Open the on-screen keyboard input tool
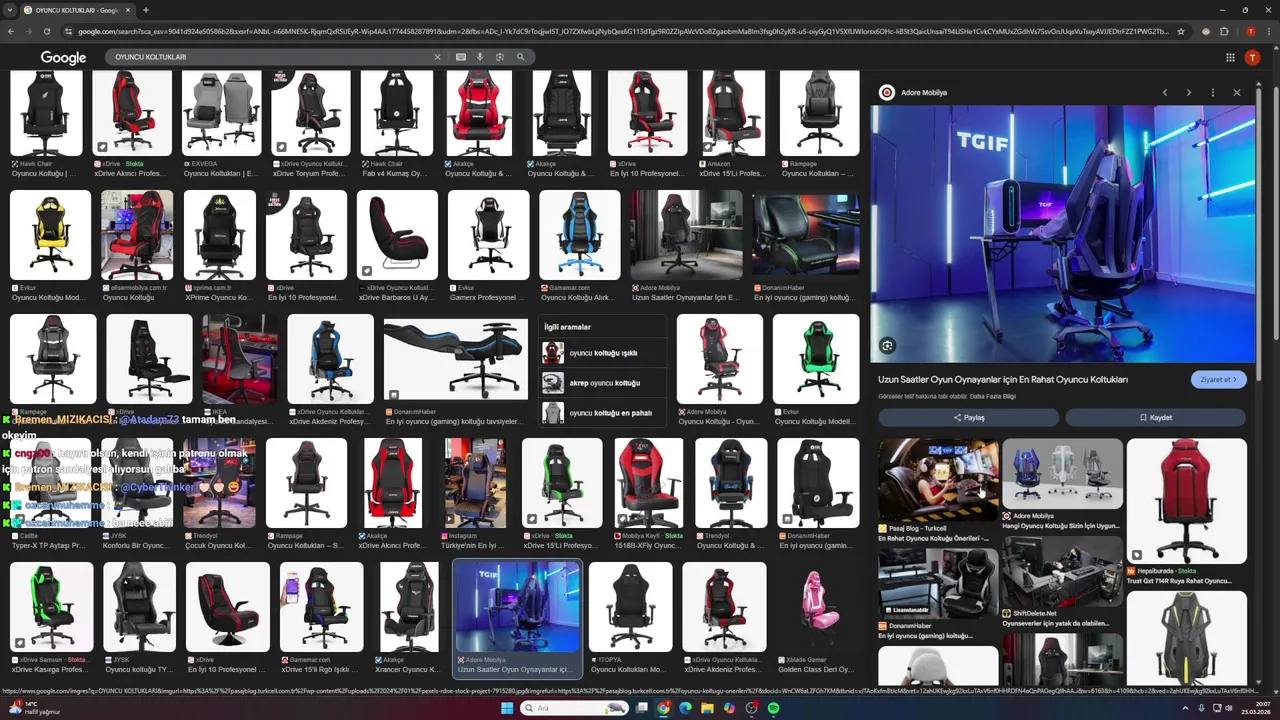 [461, 57]
